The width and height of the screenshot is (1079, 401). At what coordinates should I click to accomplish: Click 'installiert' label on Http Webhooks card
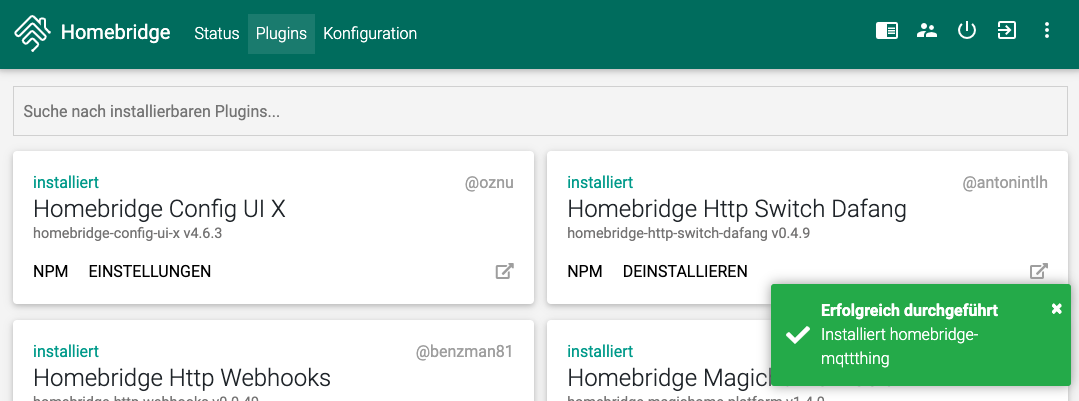pyautogui.click(x=66, y=351)
